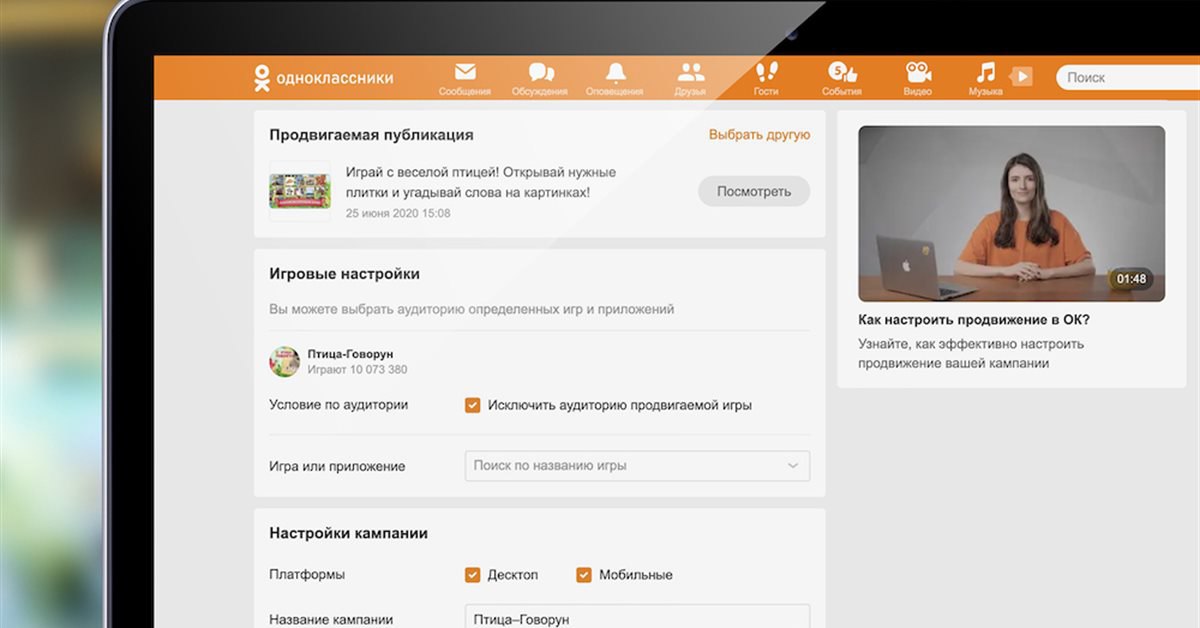Open Гости footprints icon
Viewport: 1200px width, 628px height.
[766, 72]
